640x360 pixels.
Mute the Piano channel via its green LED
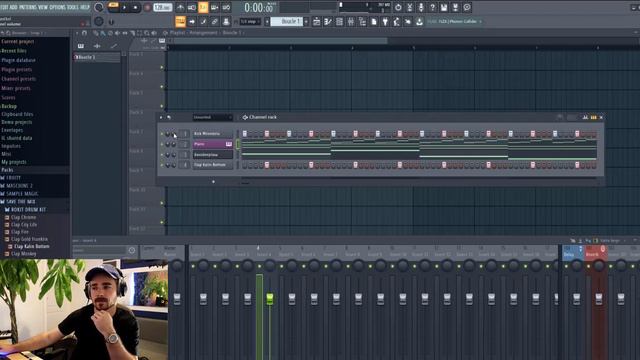pyautogui.click(x=162, y=144)
